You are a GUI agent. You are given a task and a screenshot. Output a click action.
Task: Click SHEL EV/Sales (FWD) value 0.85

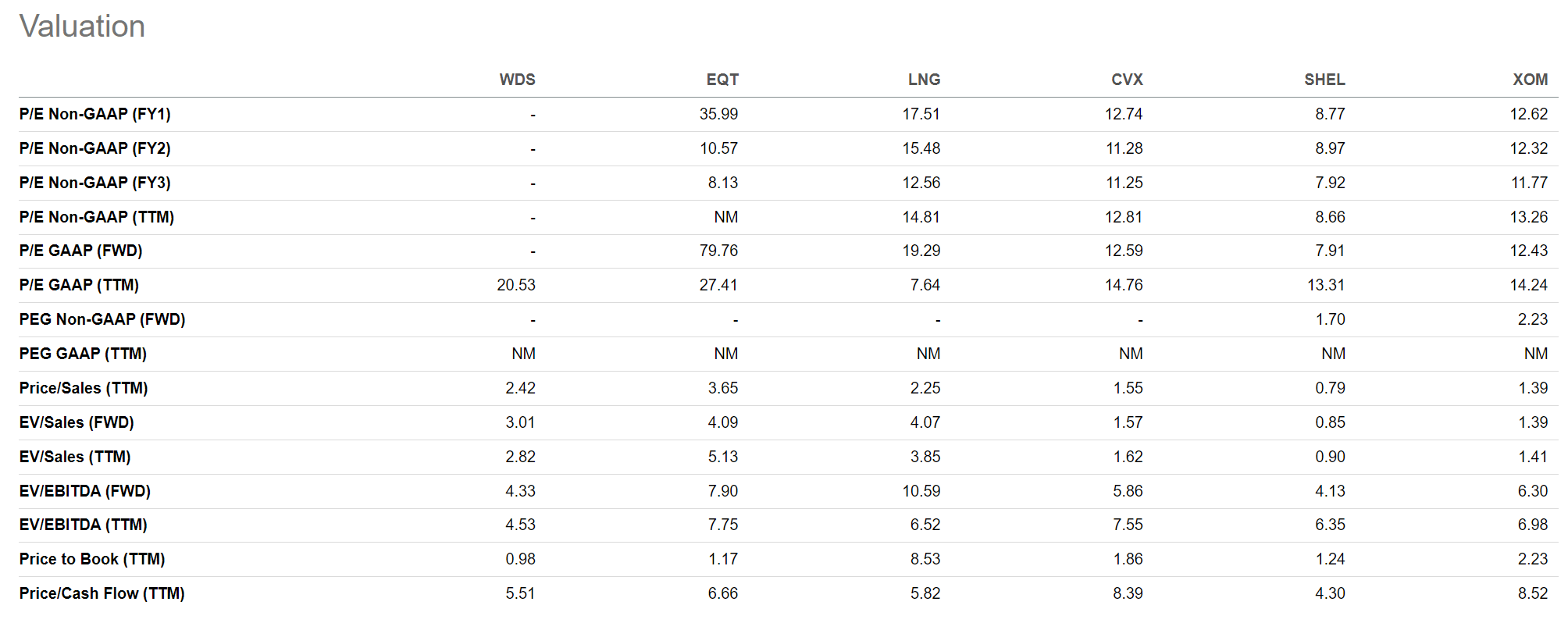(1330, 422)
